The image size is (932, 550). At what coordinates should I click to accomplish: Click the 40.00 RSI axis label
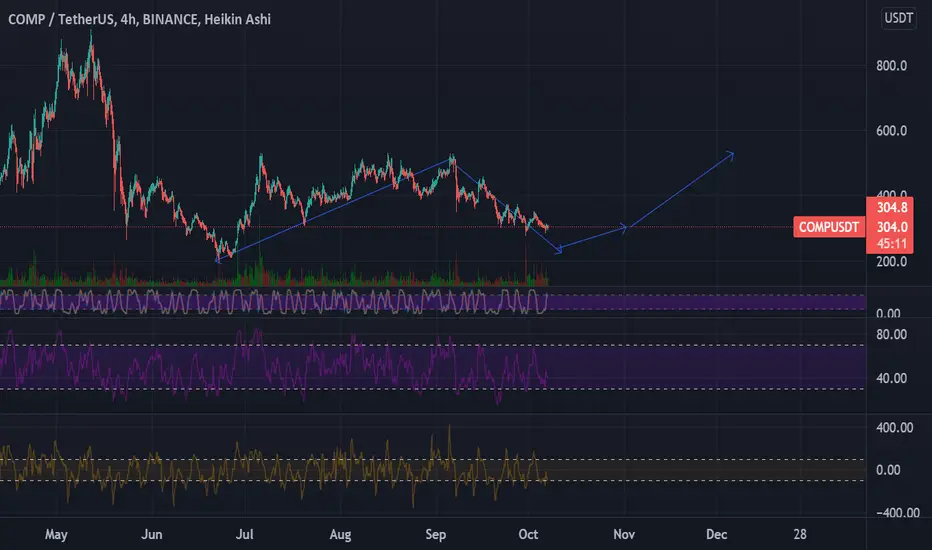891,378
